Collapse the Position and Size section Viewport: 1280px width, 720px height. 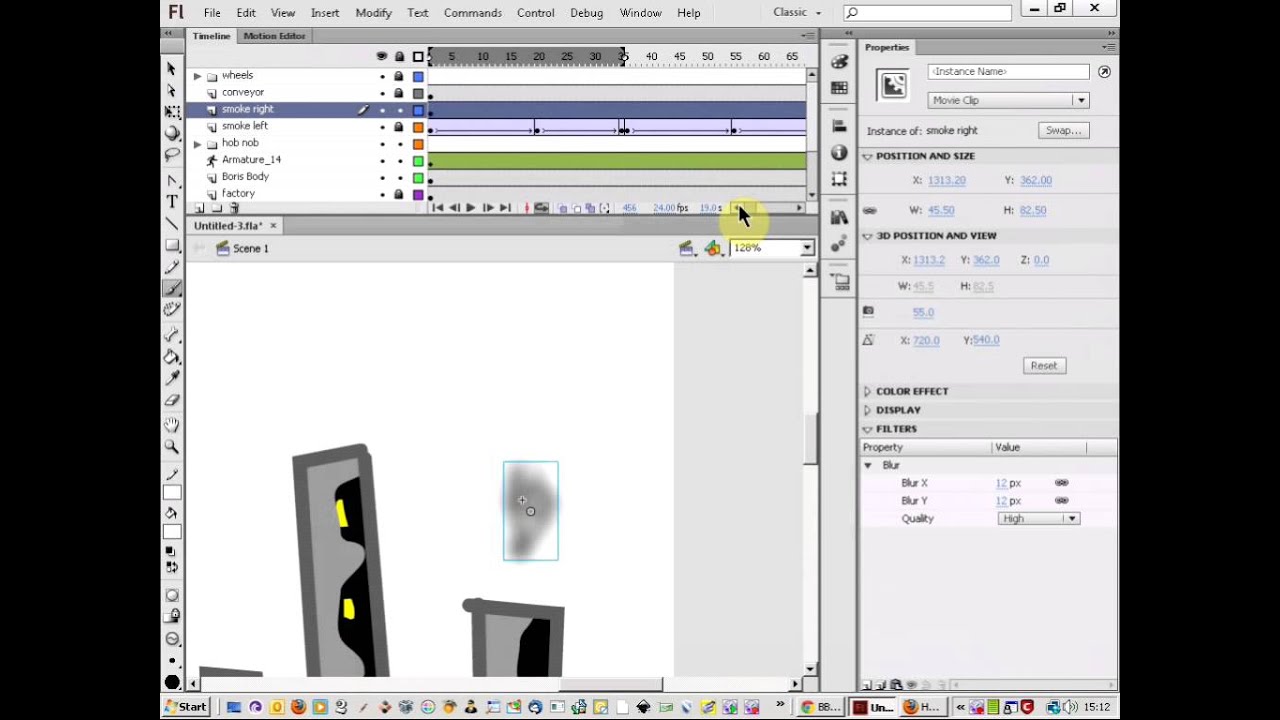[x=867, y=156]
